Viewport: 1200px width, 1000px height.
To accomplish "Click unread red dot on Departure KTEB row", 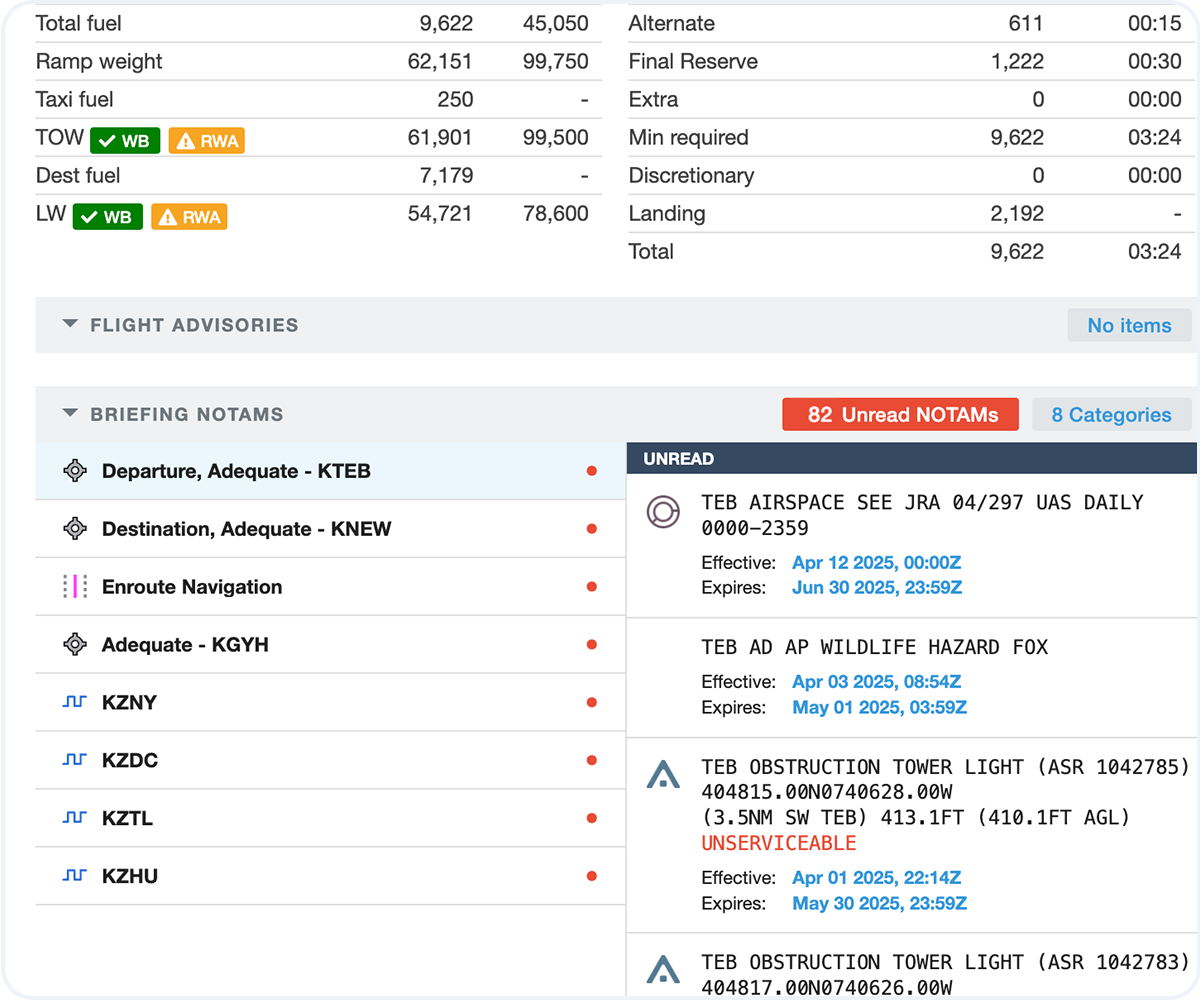I will [592, 471].
